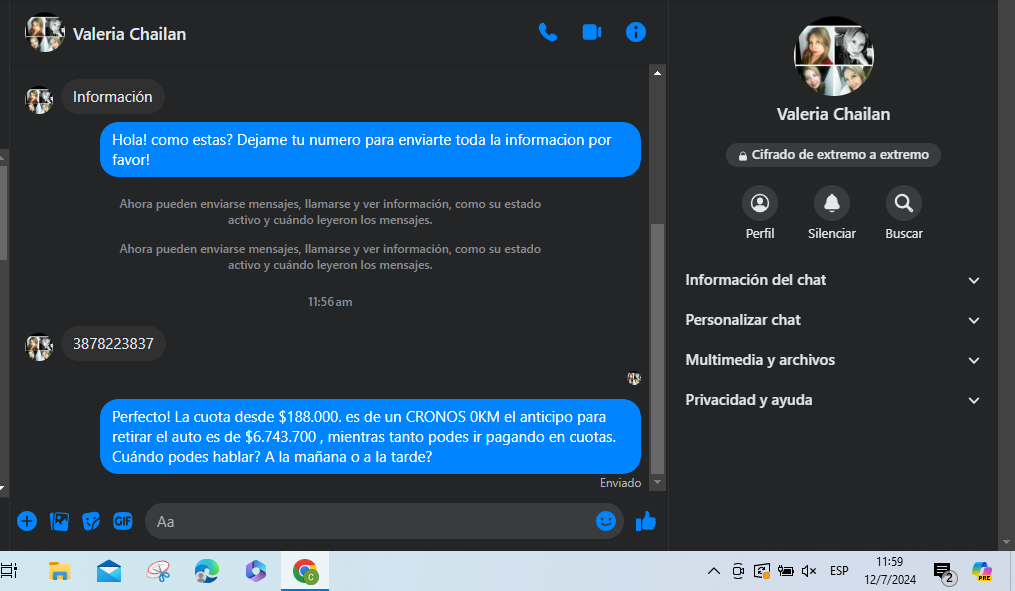The image size is (1015, 591).
Task: Search the conversation with Buscar
Action: (x=903, y=204)
